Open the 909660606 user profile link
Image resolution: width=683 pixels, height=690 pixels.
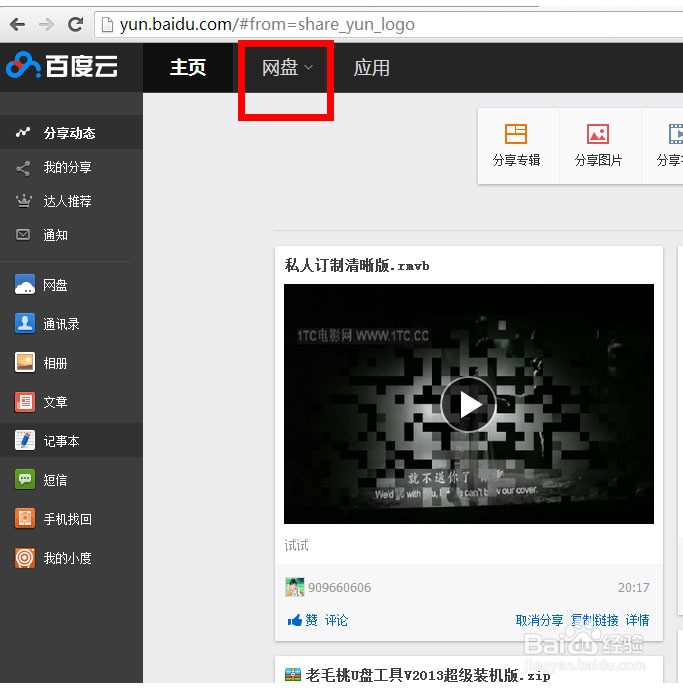point(339,587)
